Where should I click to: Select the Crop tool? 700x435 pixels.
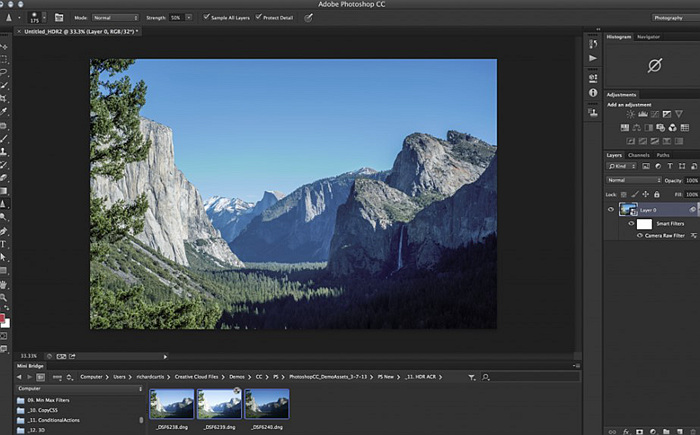(5, 98)
